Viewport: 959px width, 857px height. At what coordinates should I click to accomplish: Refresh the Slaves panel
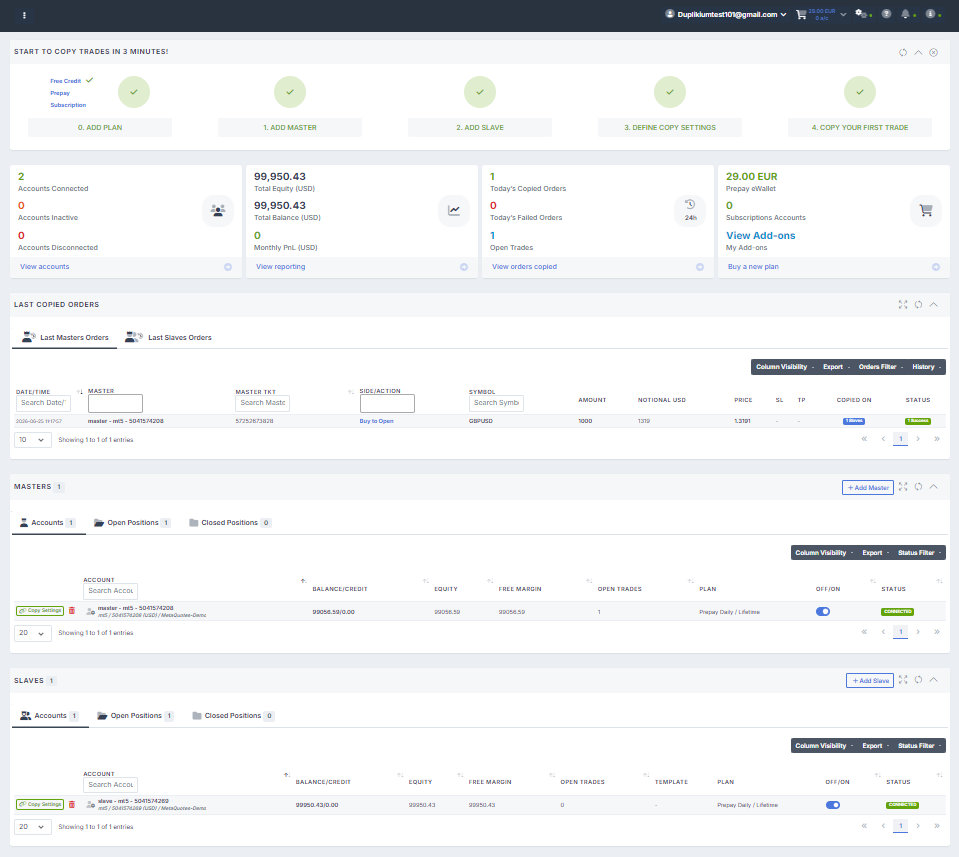pyautogui.click(x=918, y=680)
